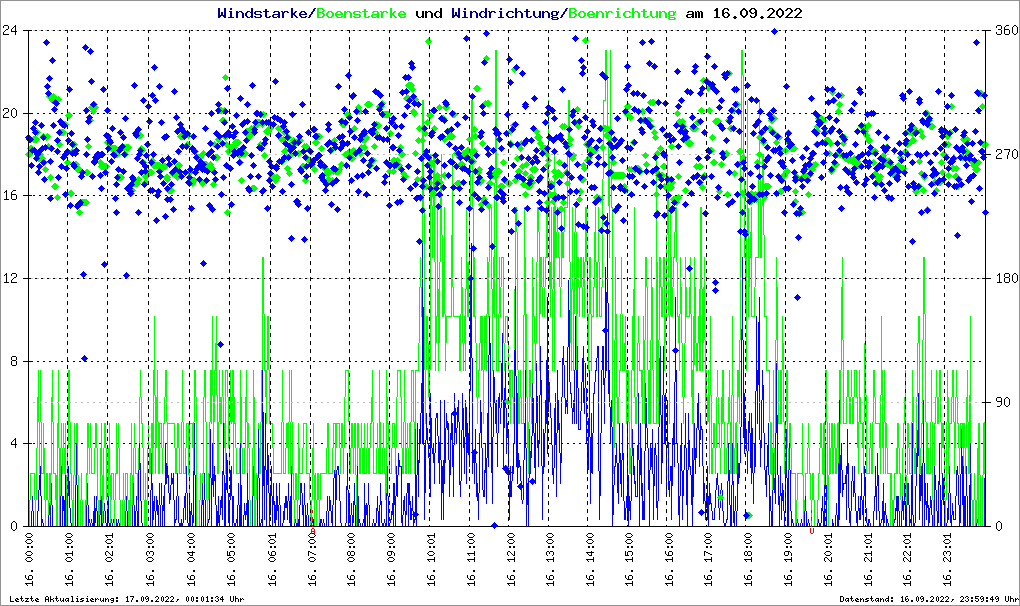The height and width of the screenshot is (606, 1020).
Task: Select the 00:00 time label on x-axis
Action: click(29, 560)
